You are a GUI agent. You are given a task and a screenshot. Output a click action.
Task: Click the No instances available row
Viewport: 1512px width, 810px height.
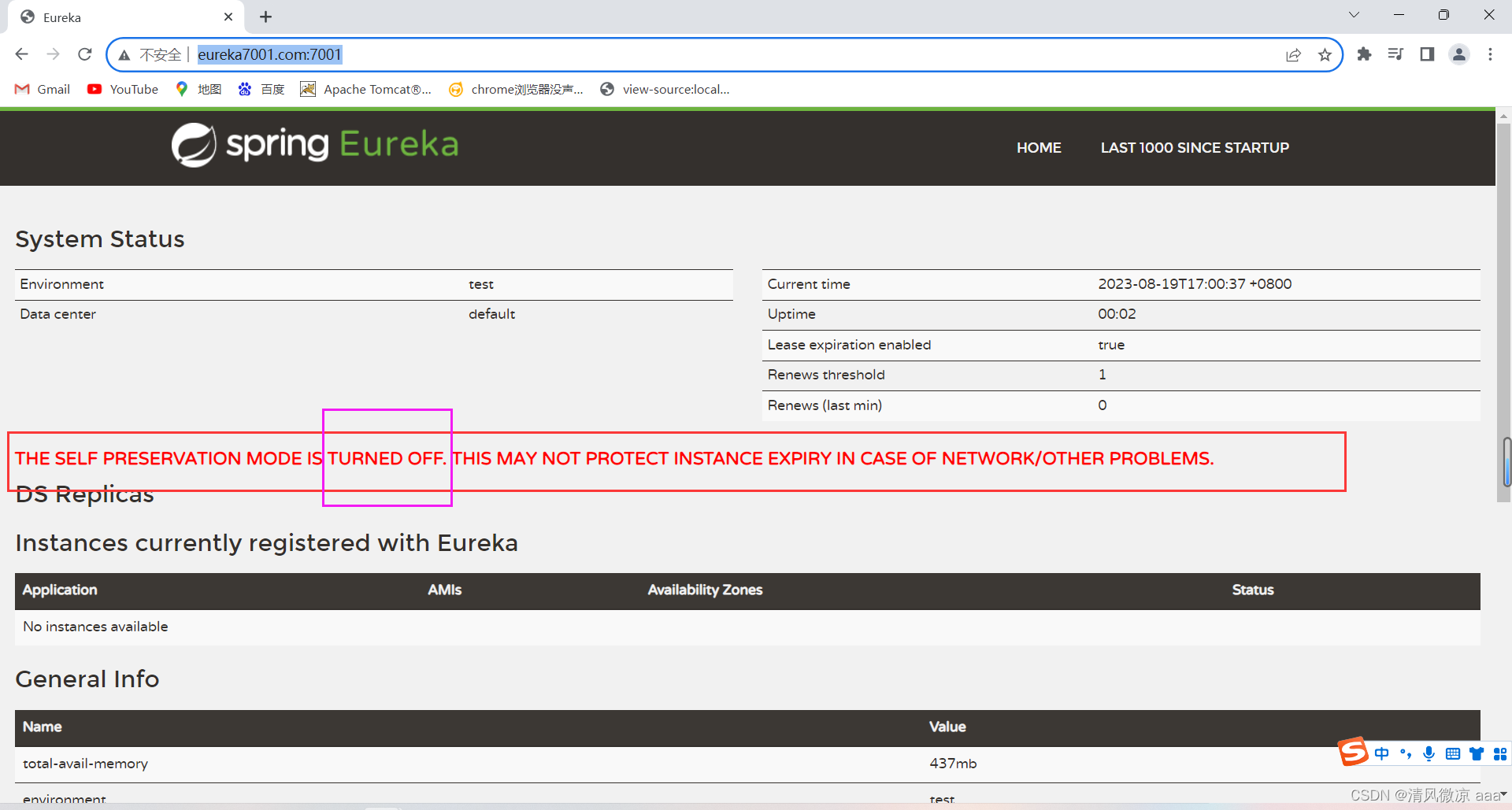click(747, 627)
